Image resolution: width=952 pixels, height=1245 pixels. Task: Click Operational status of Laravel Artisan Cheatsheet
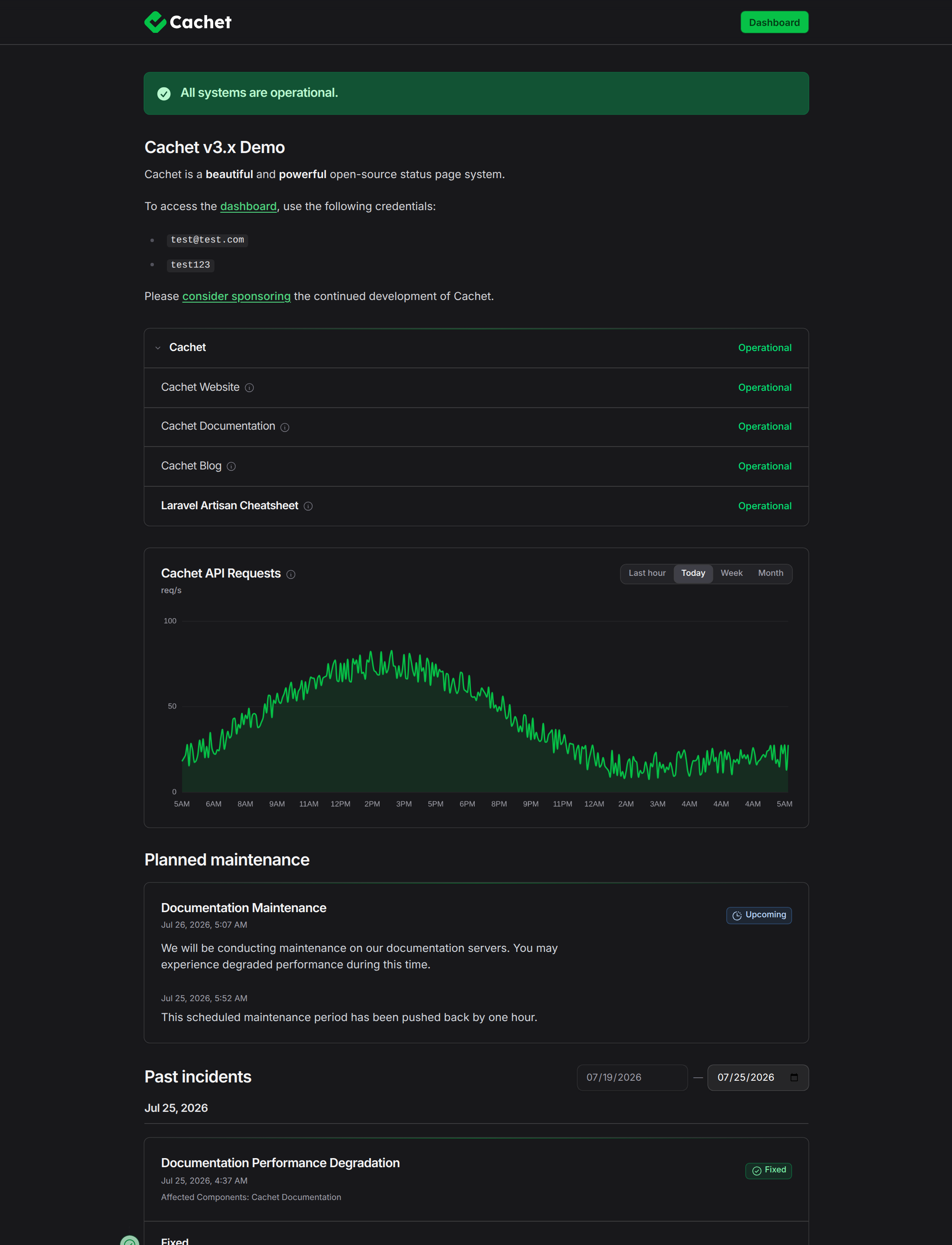click(764, 506)
